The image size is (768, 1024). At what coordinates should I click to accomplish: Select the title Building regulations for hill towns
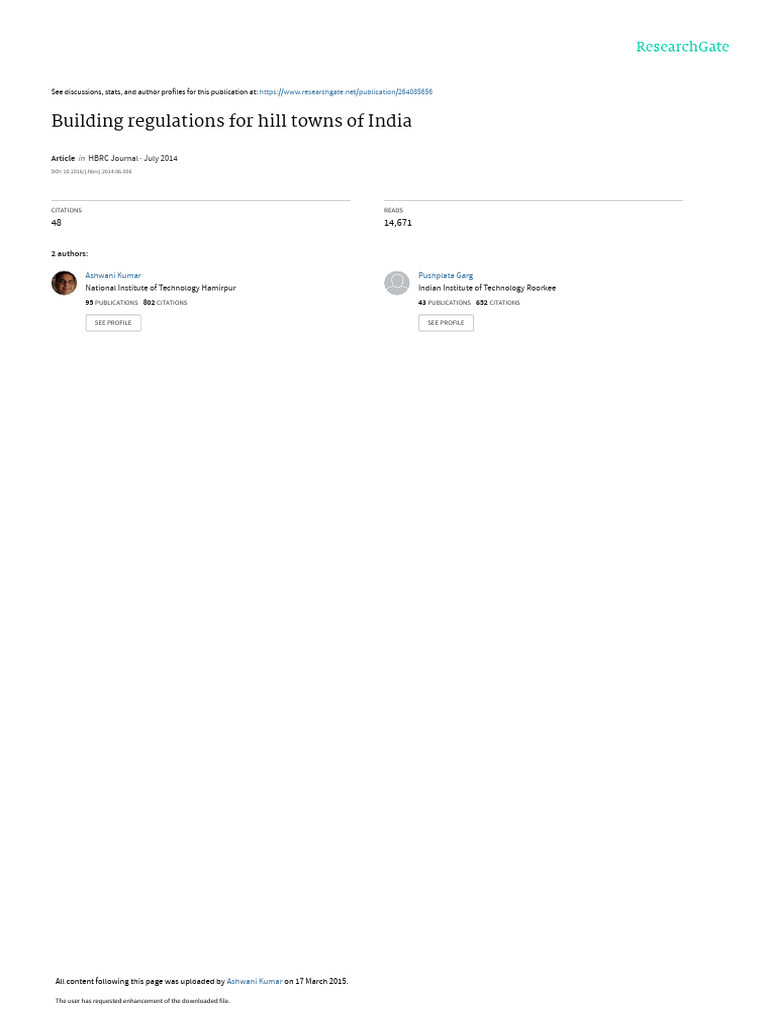tap(231, 121)
